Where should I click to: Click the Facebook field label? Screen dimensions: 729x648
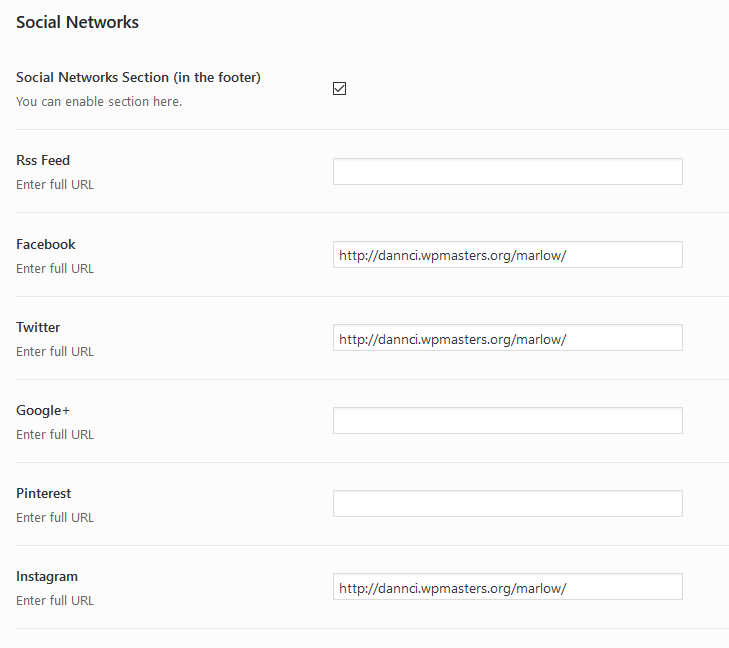[x=46, y=244]
